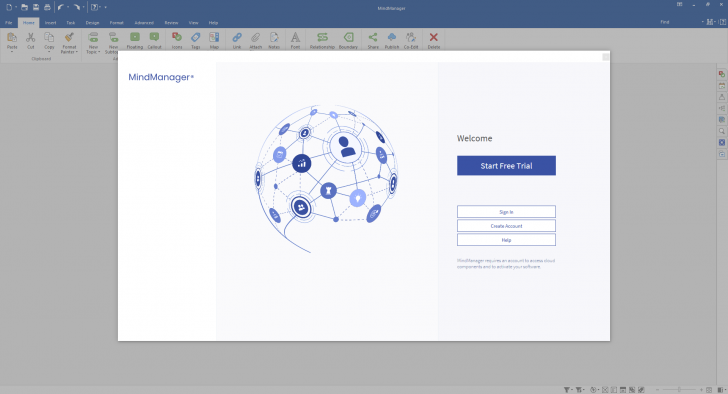728x394 pixels.
Task: Switch to the Review ribbon tab
Action: coord(171,23)
